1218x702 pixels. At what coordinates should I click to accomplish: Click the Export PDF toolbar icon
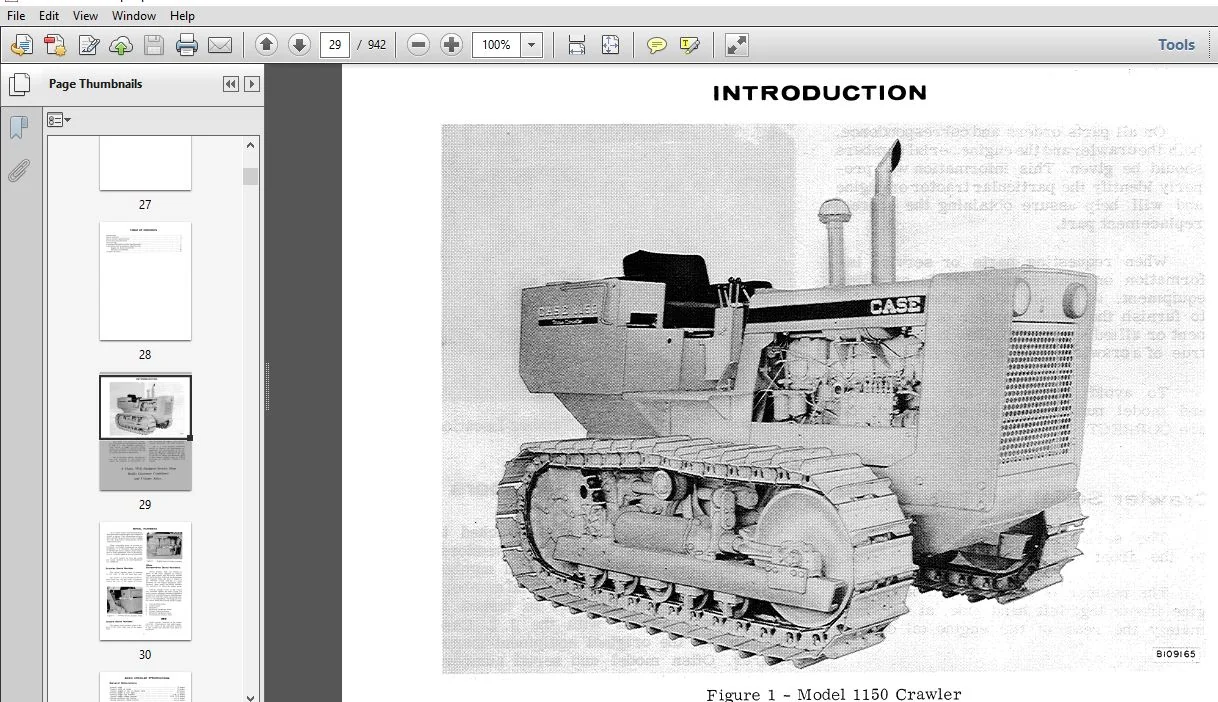(x=55, y=45)
